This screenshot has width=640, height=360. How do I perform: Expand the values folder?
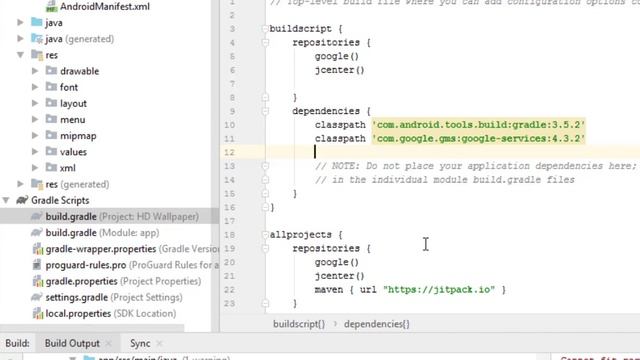pos(35,151)
